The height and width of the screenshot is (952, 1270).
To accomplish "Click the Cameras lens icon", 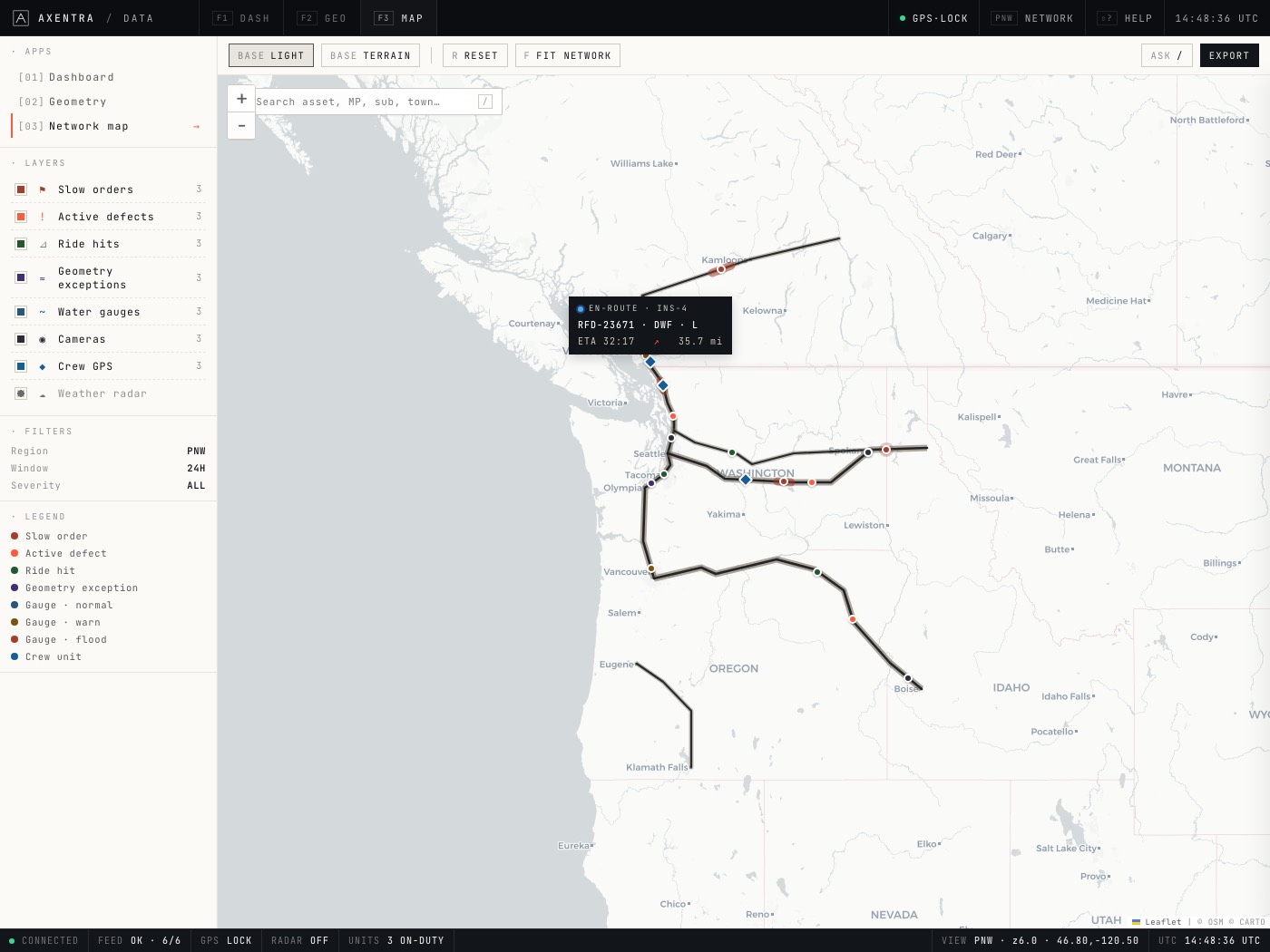I will (43, 339).
